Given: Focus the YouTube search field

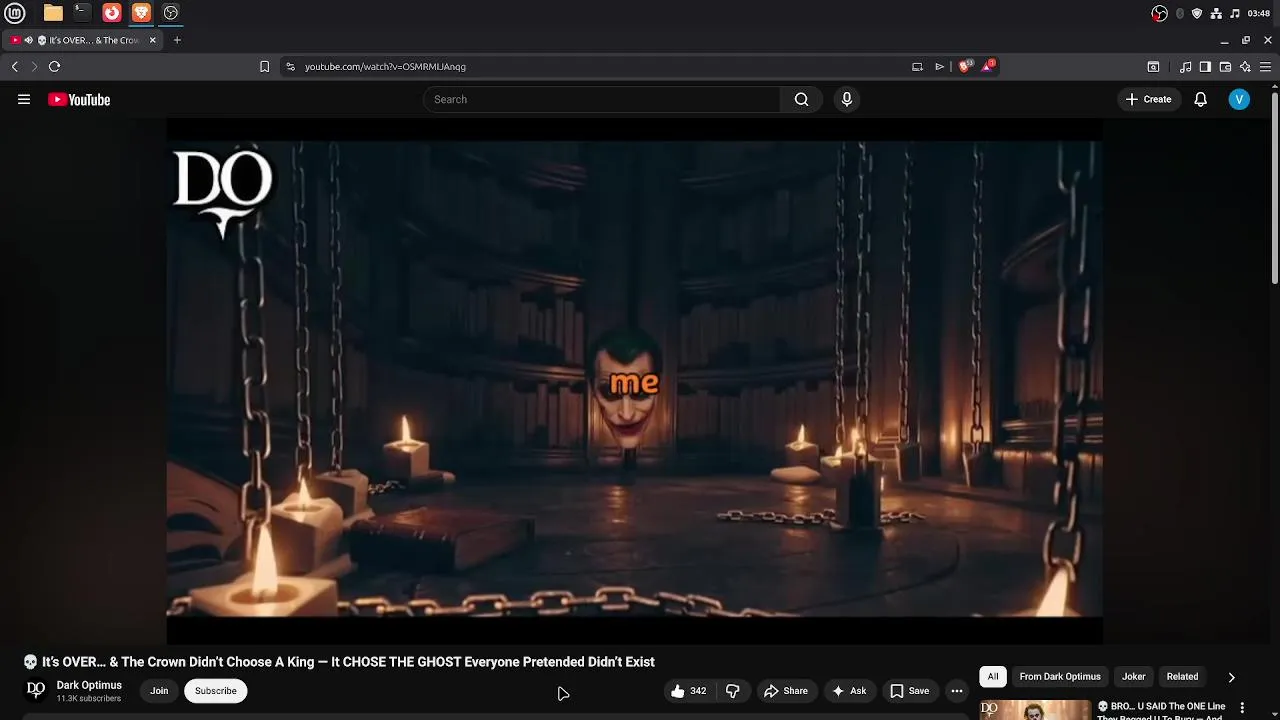Looking at the screenshot, I should (x=602, y=99).
